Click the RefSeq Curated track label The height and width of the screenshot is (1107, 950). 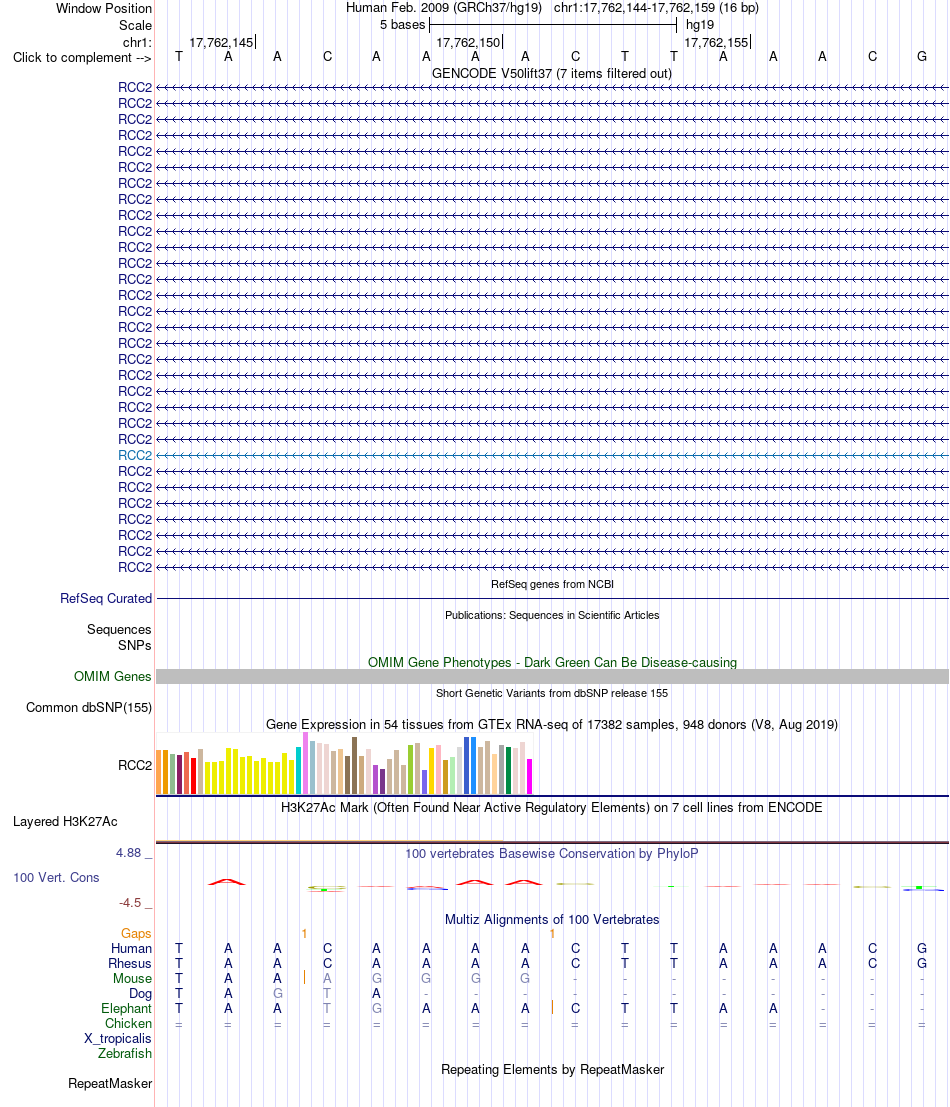106,599
